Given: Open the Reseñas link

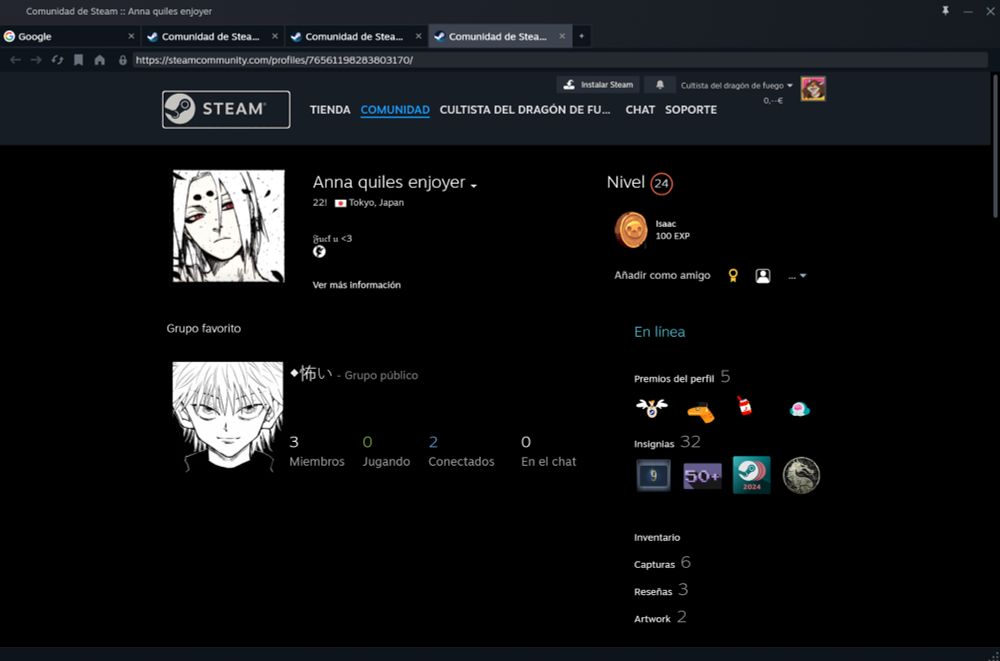Looking at the screenshot, I should tap(653, 592).
